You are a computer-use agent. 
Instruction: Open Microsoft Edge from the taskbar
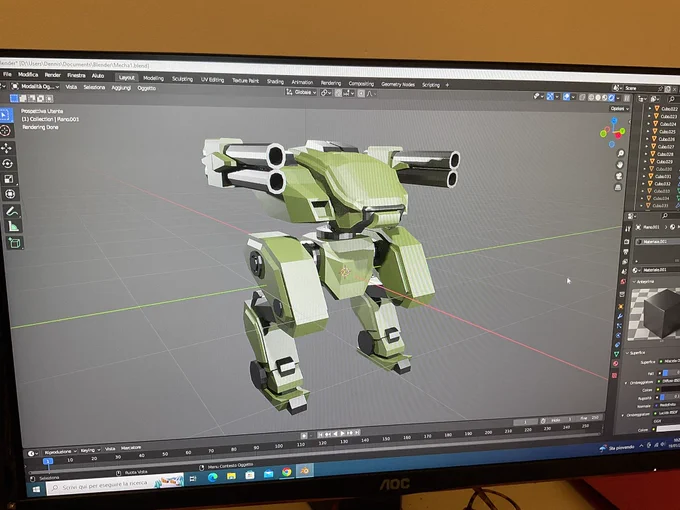[212, 477]
